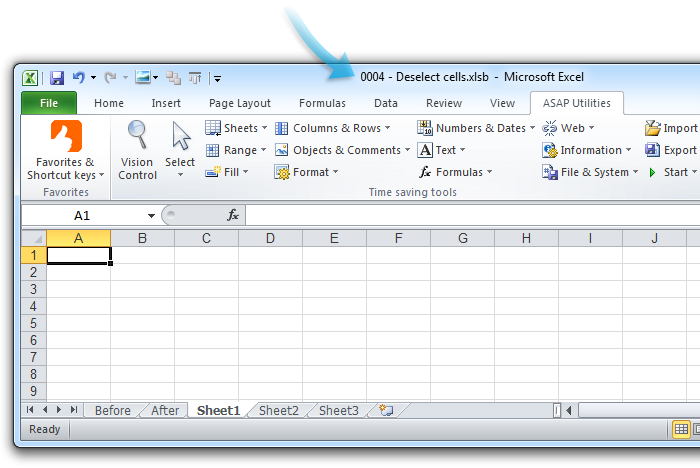
Task: Click the Save icon in quick access toolbar
Action: (x=57, y=77)
